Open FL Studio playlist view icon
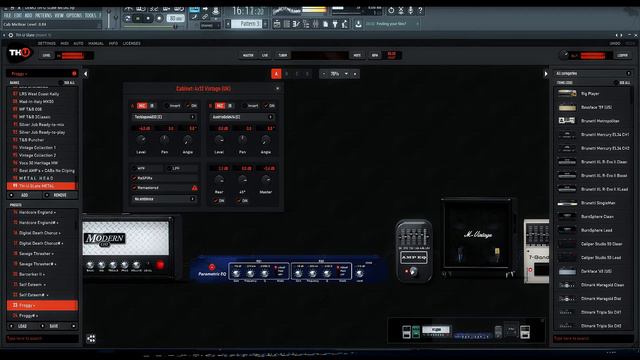Viewport: 640px width, 360px height. 277,24
